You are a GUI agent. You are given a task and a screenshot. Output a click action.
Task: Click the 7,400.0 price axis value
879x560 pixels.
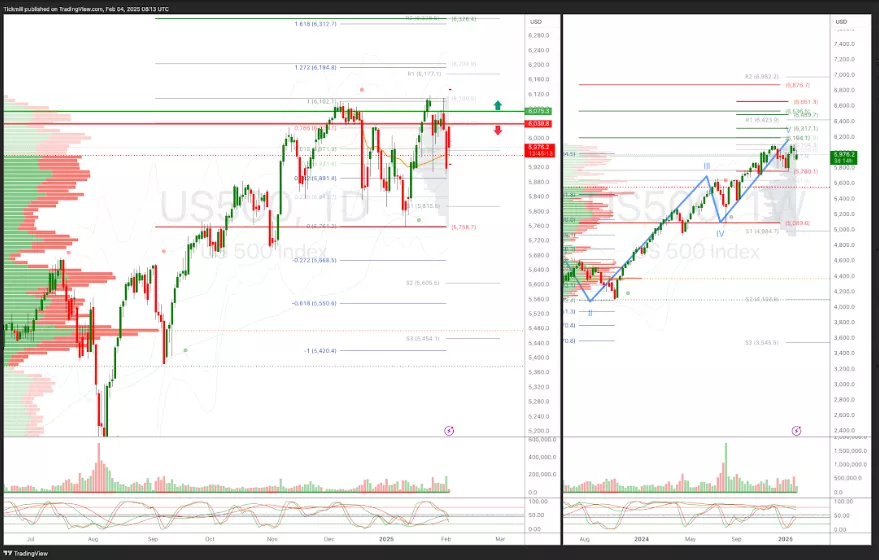pos(844,44)
